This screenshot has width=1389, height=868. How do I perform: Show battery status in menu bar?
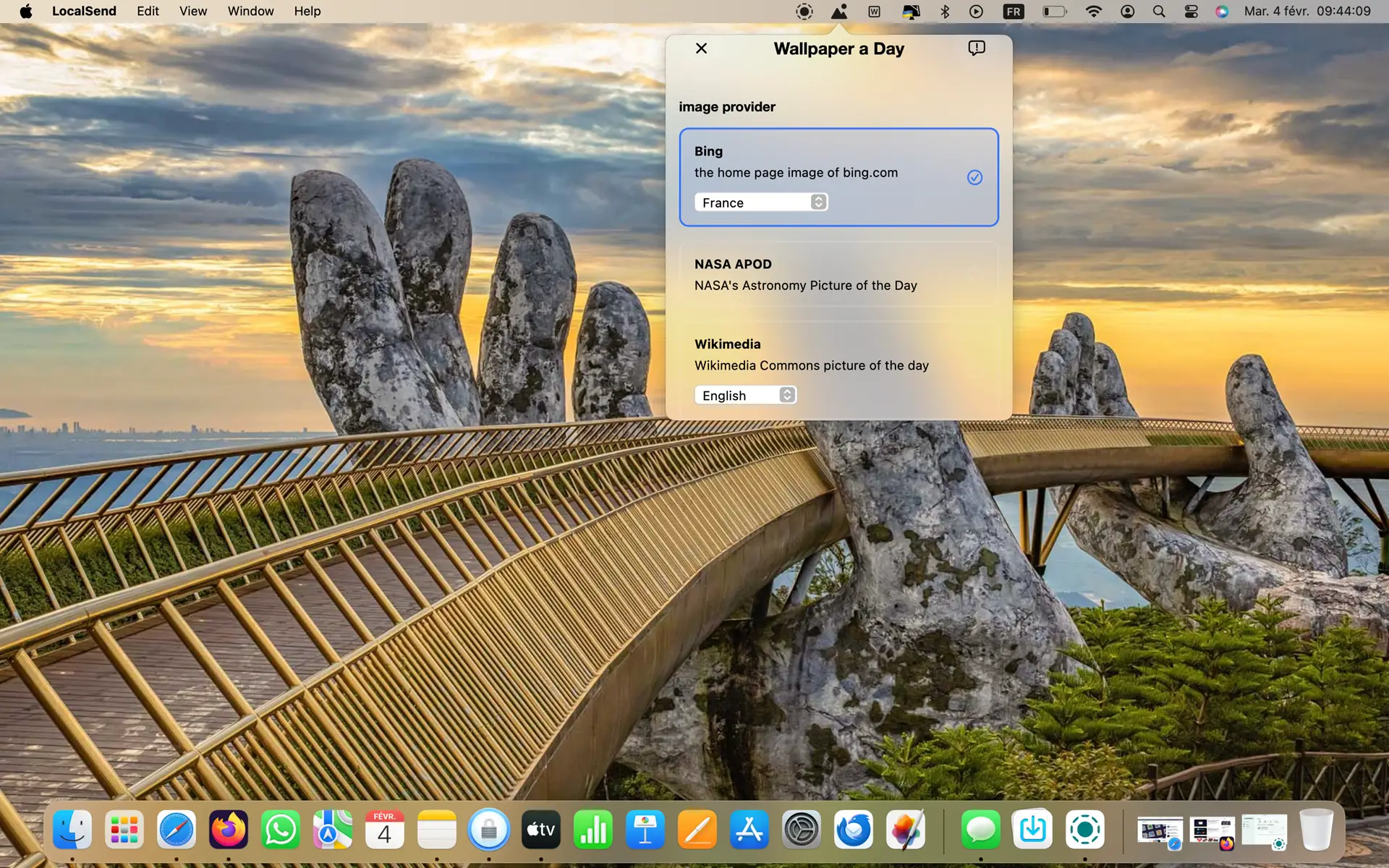point(1054,12)
